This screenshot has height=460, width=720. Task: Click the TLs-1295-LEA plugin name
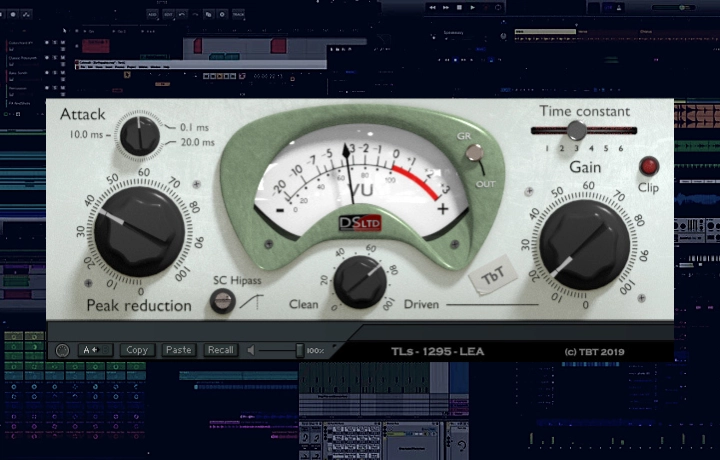(438, 352)
